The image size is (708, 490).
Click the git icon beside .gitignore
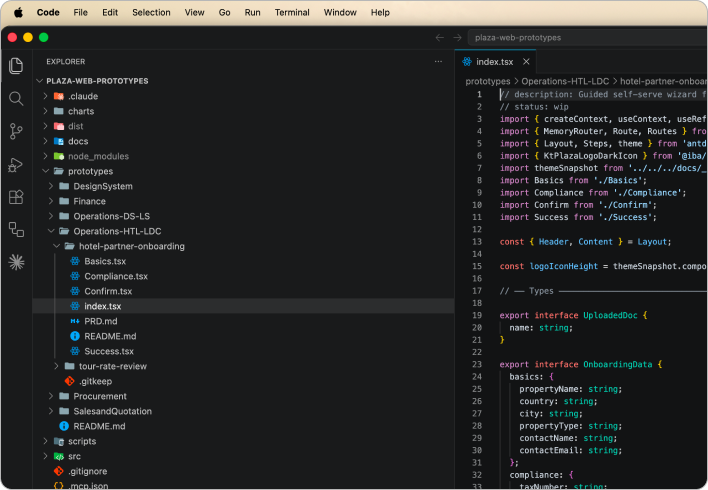click(x=59, y=471)
